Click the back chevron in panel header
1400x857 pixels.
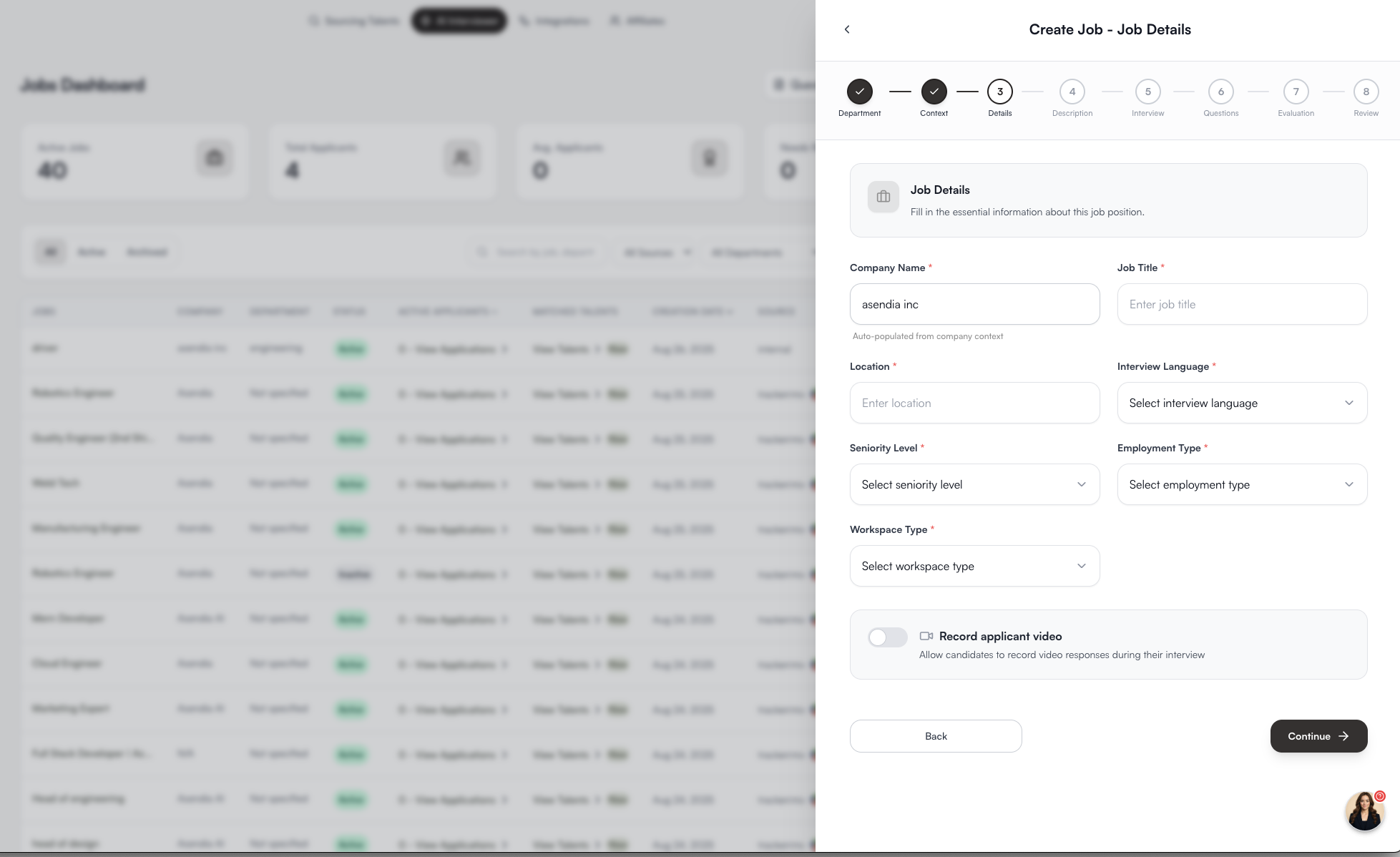click(x=847, y=29)
